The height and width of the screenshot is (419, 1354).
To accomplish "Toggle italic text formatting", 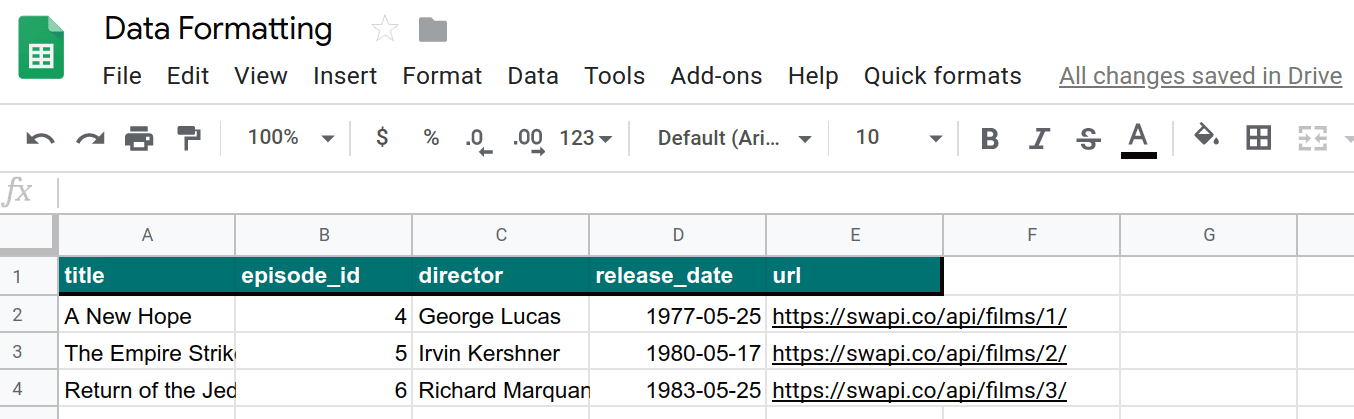I will pos(1040,139).
